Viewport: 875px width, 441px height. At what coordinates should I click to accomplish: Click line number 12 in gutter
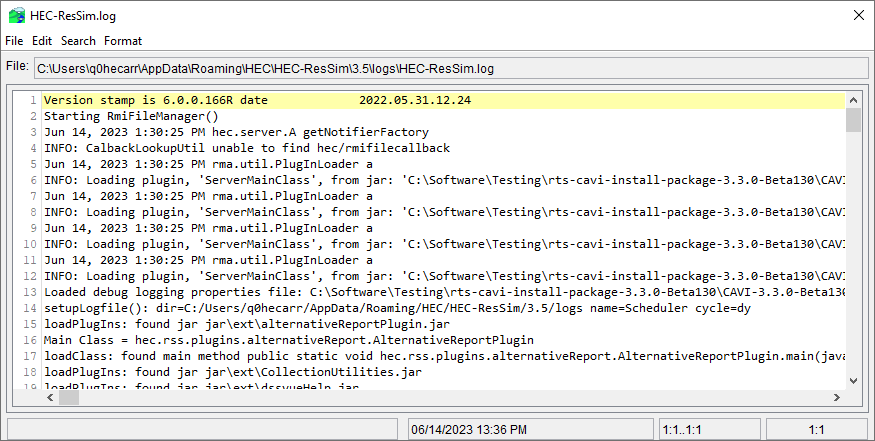click(x=30, y=276)
